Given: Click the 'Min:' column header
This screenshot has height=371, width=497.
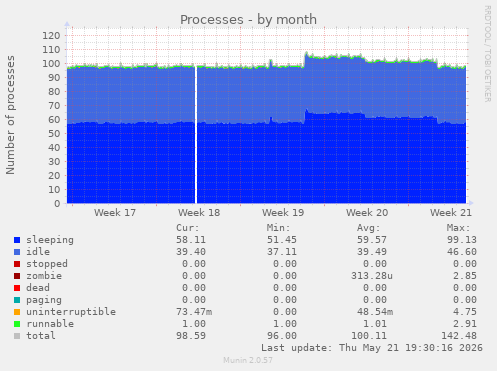Looking at the screenshot, I should (x=278, y=228).
